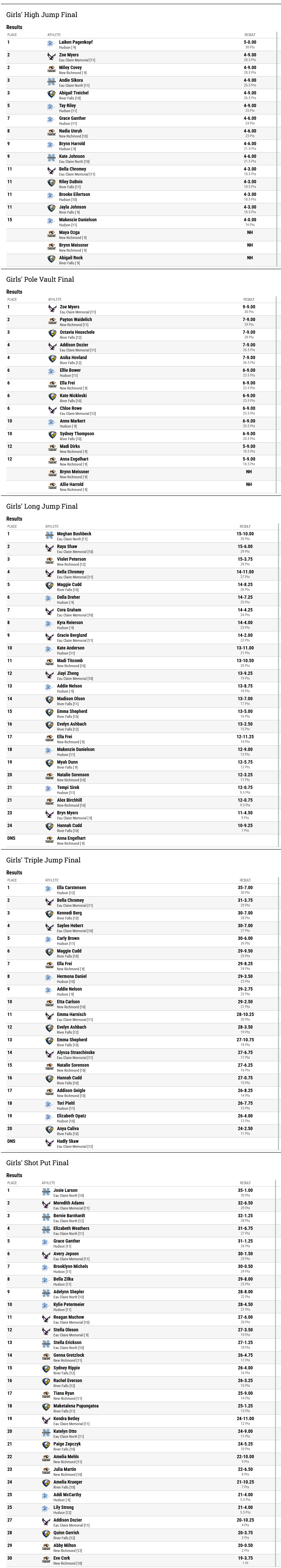Screen dimensions: 281x1568
Task: Select Saylee Hebert in Triple Jump results
Action: tap(70, 925)
